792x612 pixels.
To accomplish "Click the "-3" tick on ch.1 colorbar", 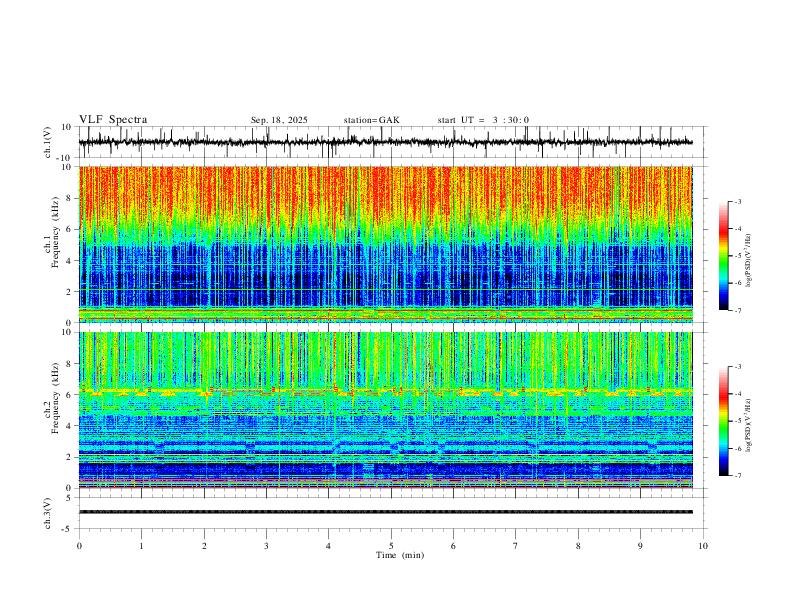I will point(737,201).
